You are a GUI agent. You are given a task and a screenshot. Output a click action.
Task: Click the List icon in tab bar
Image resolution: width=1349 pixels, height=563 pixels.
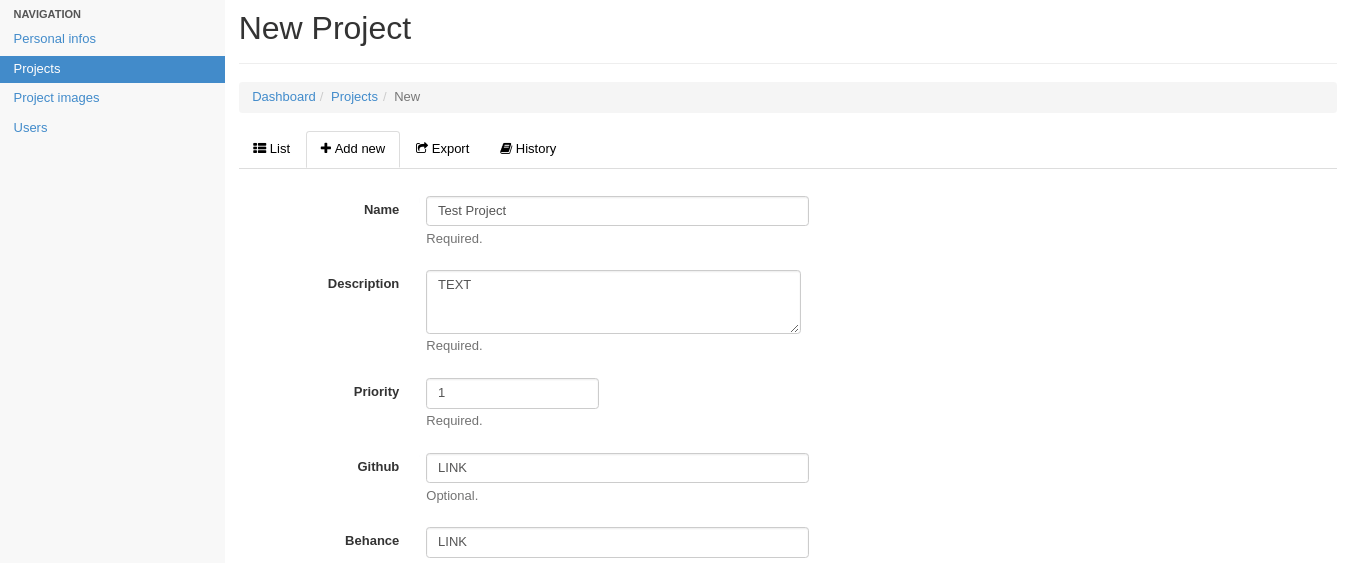259,148
